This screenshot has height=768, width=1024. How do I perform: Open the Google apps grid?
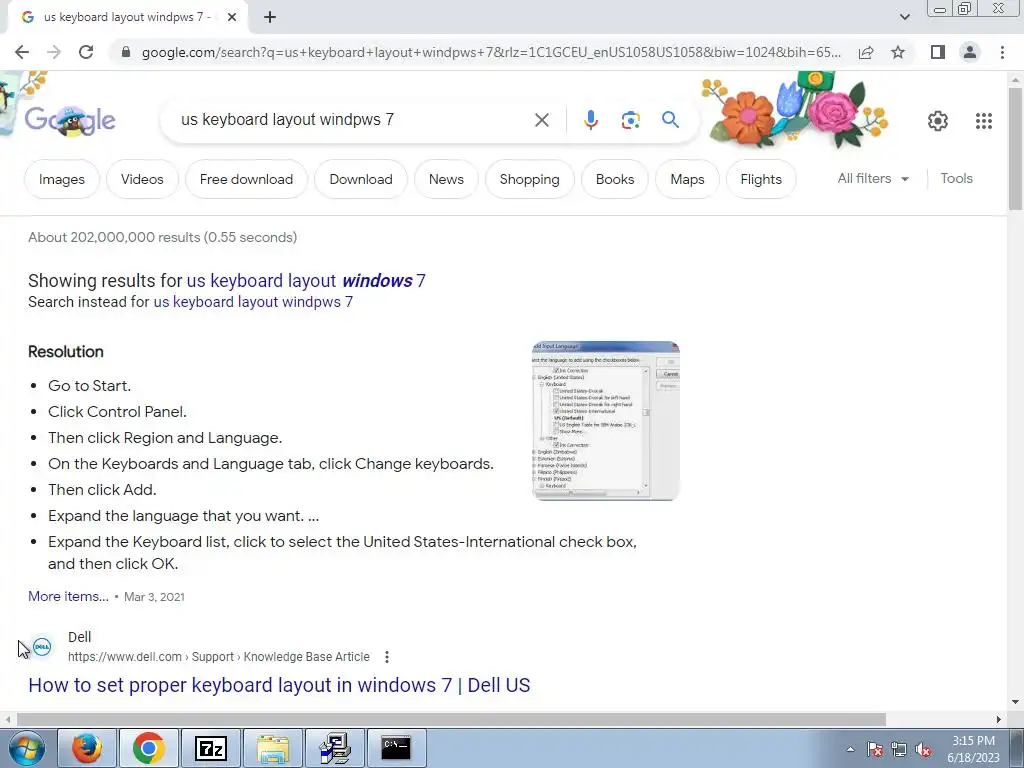click(x=984, y=121)
